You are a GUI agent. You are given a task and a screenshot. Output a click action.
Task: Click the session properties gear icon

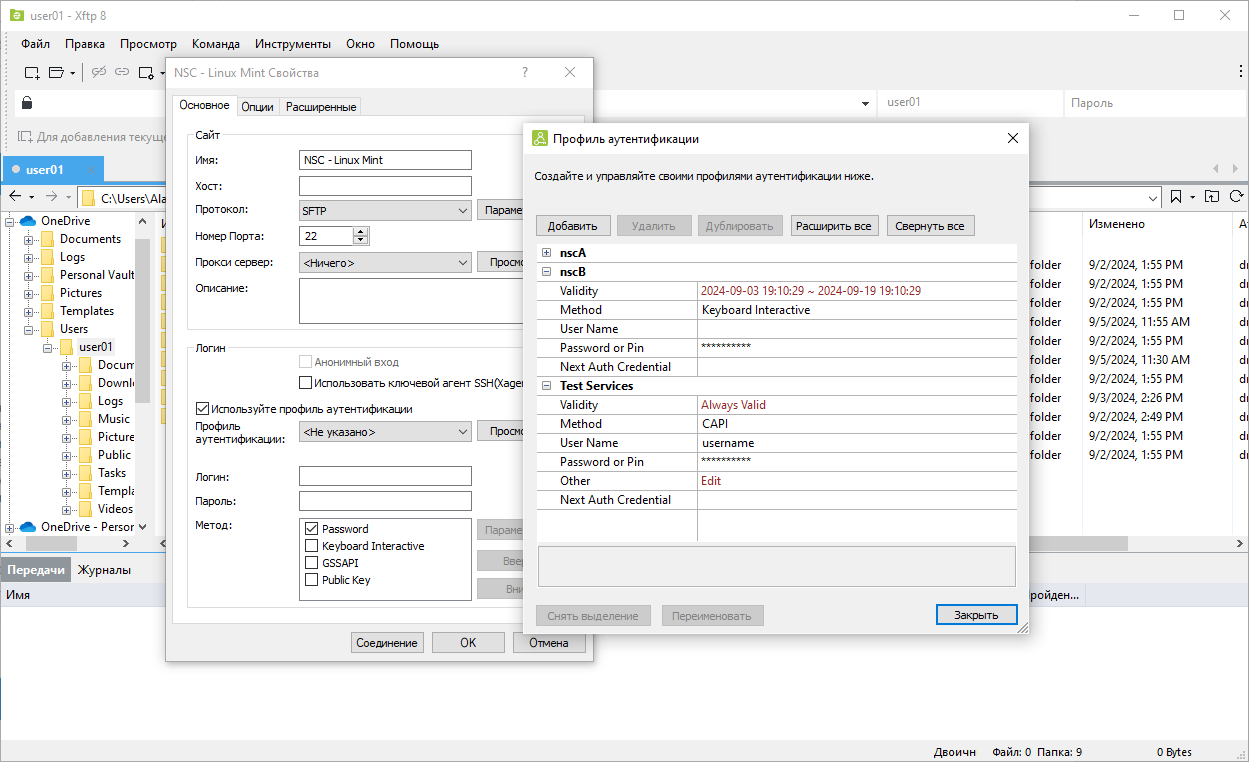(146, 72)
